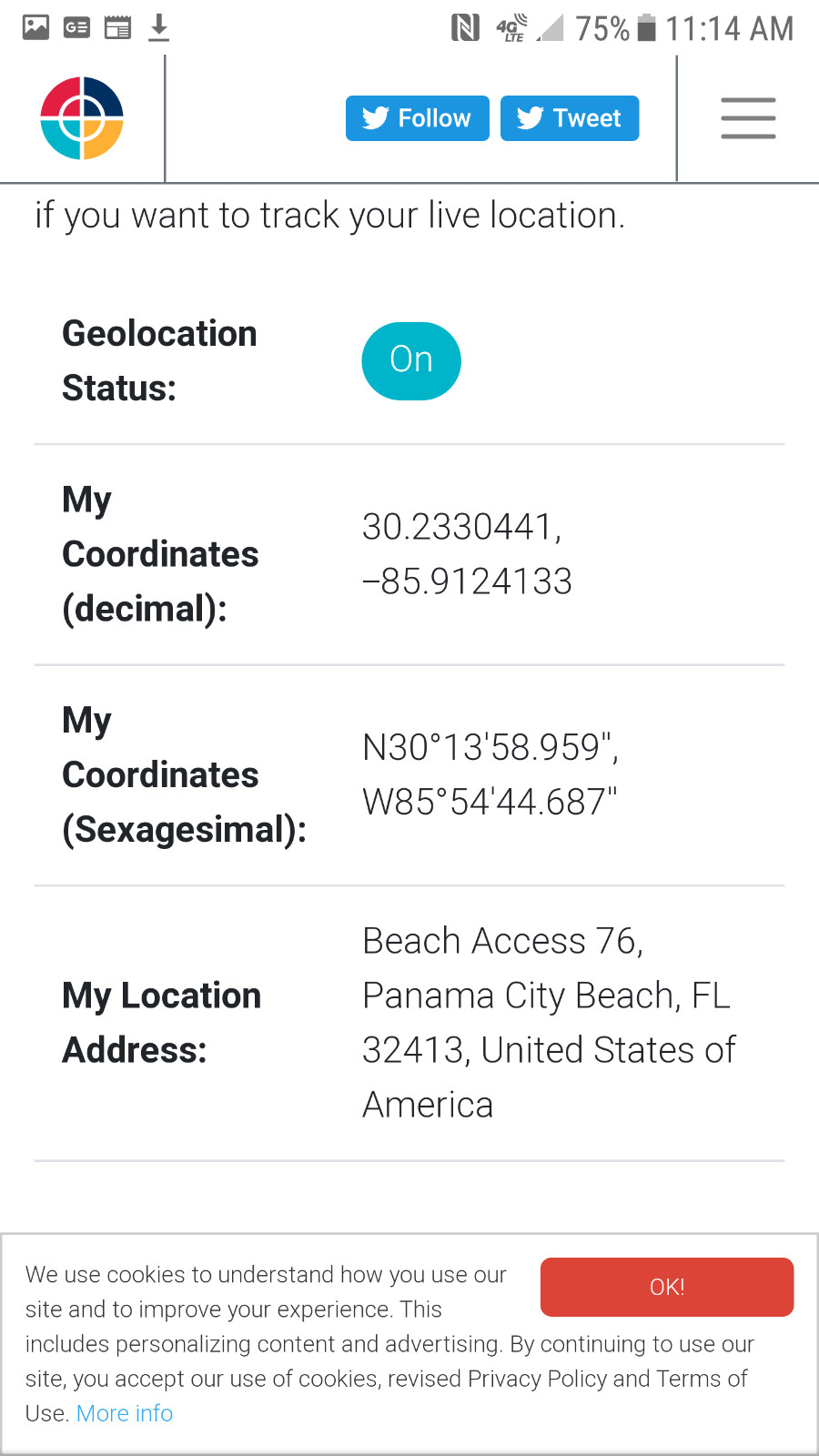Click the Twitter Tweet button
This screenshot has height=1456, width=819.
click(x=570, y=118)
